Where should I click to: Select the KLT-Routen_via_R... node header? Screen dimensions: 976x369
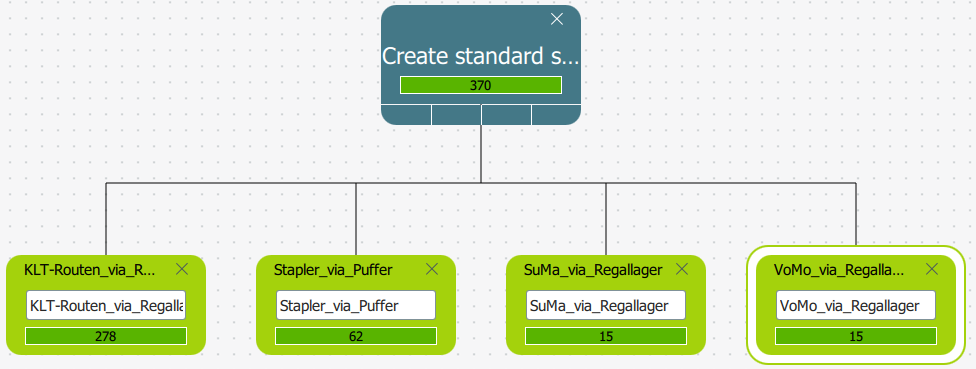tap(90, 269)
